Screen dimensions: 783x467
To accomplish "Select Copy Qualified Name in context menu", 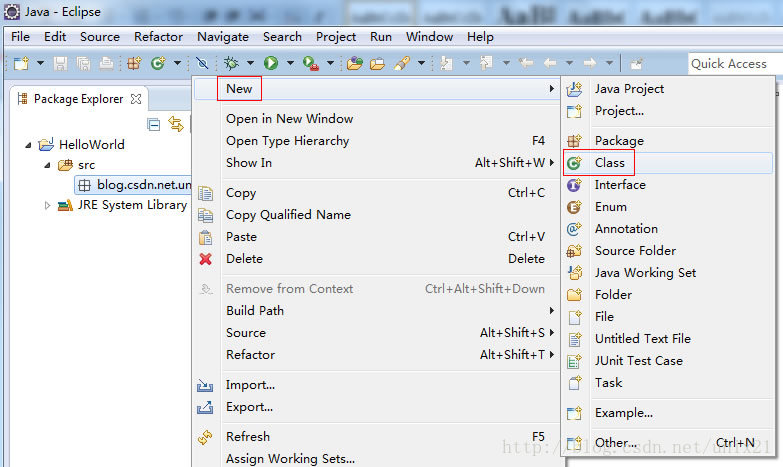I will click(376, 215).
